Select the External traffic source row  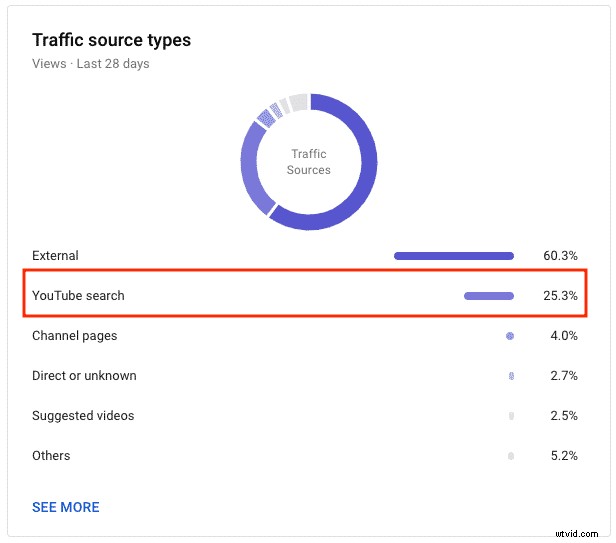(305, 256)
